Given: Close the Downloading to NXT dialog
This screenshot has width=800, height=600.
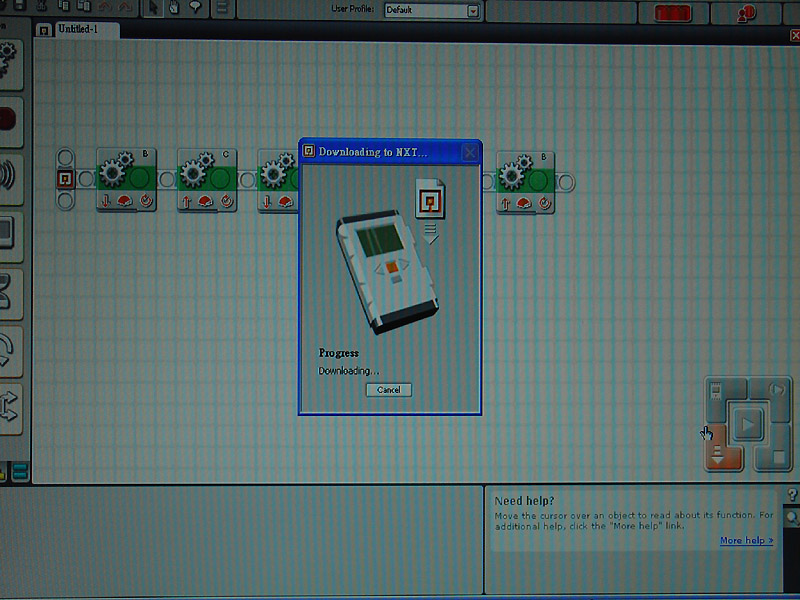Looking at the screenshot, I should (470, 152).
